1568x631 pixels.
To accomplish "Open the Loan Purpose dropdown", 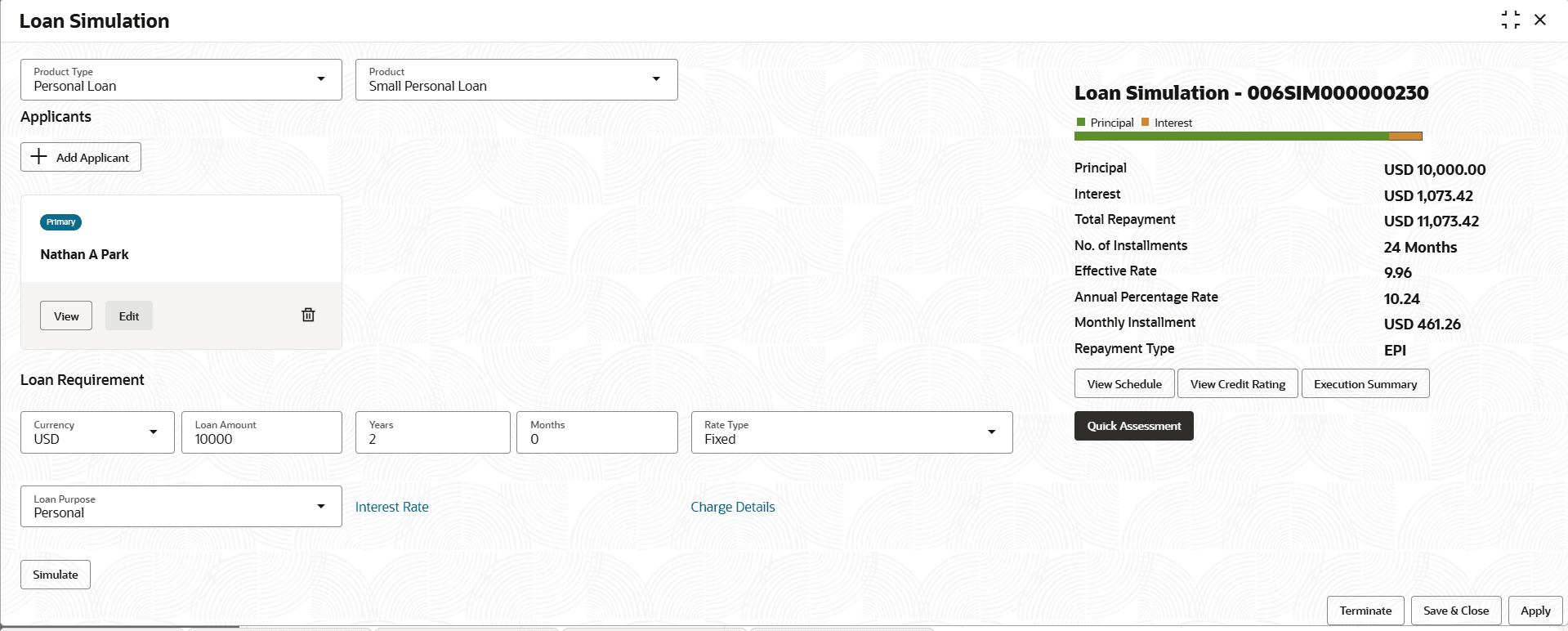I will (320, 507).
